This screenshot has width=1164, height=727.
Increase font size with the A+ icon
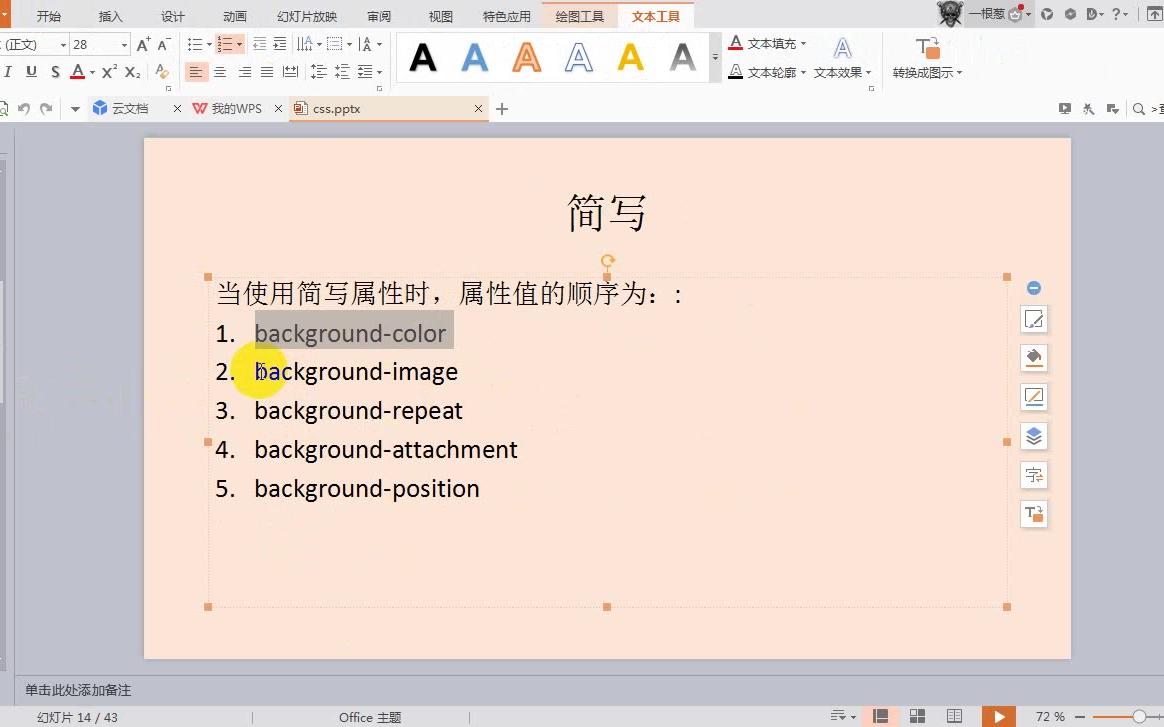143,44
